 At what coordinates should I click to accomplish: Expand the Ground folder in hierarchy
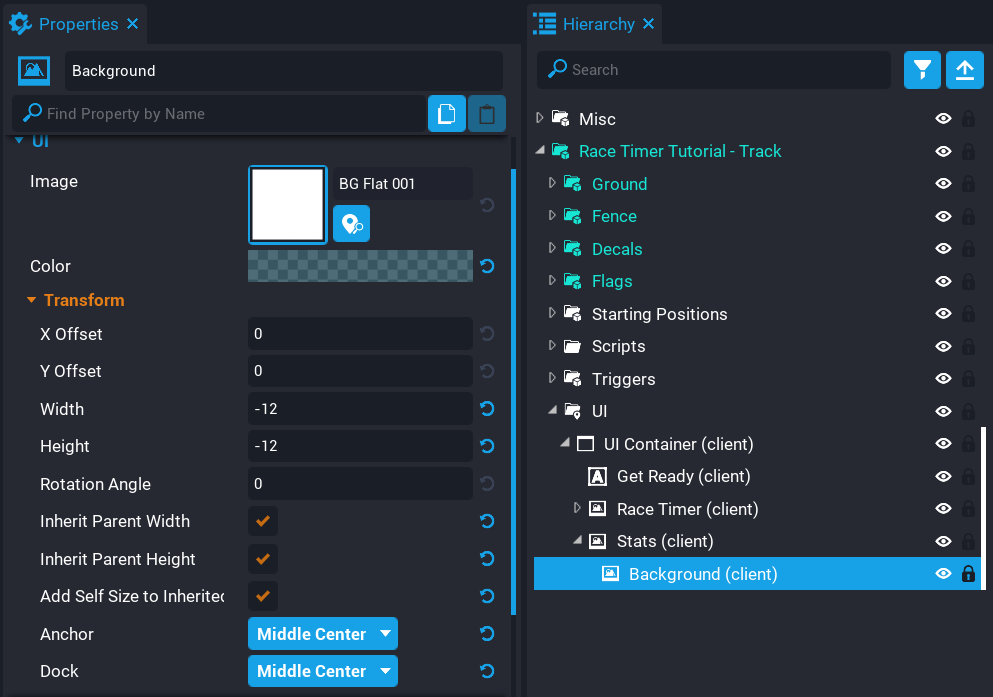[552, 184]
